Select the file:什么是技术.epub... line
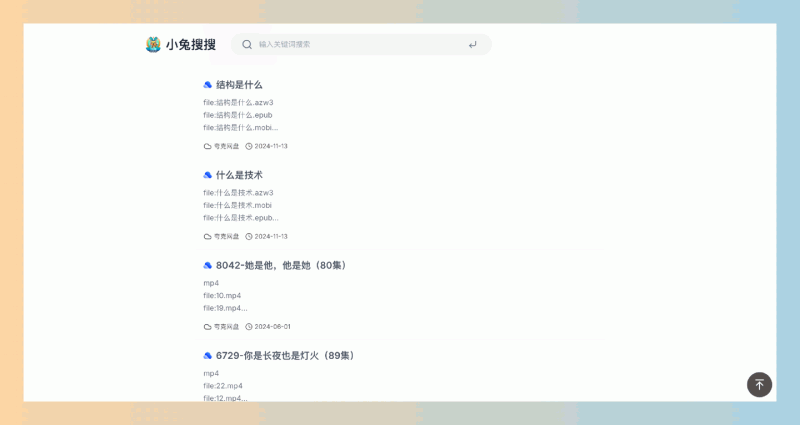The width and height of the screenshot is (800, 425). point(241,218)
